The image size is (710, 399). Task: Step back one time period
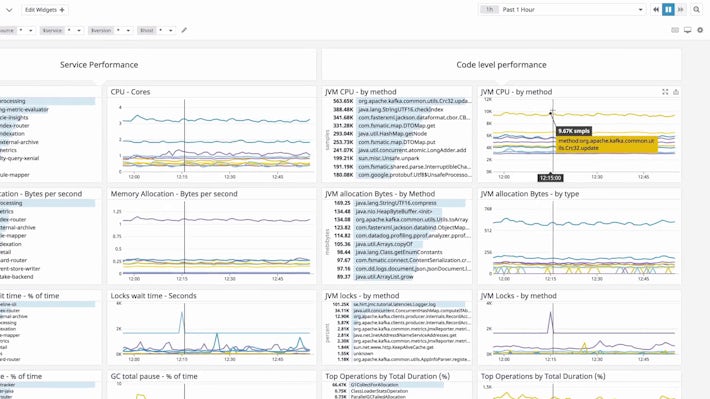(x=656, y=10)
